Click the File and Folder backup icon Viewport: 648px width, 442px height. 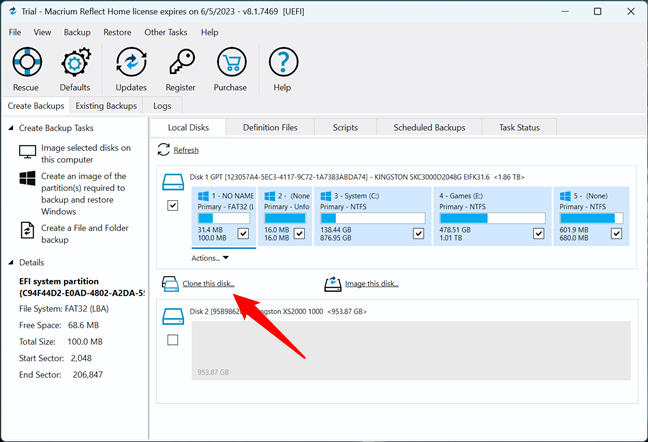pyautogui.click(x=27, y=231)
